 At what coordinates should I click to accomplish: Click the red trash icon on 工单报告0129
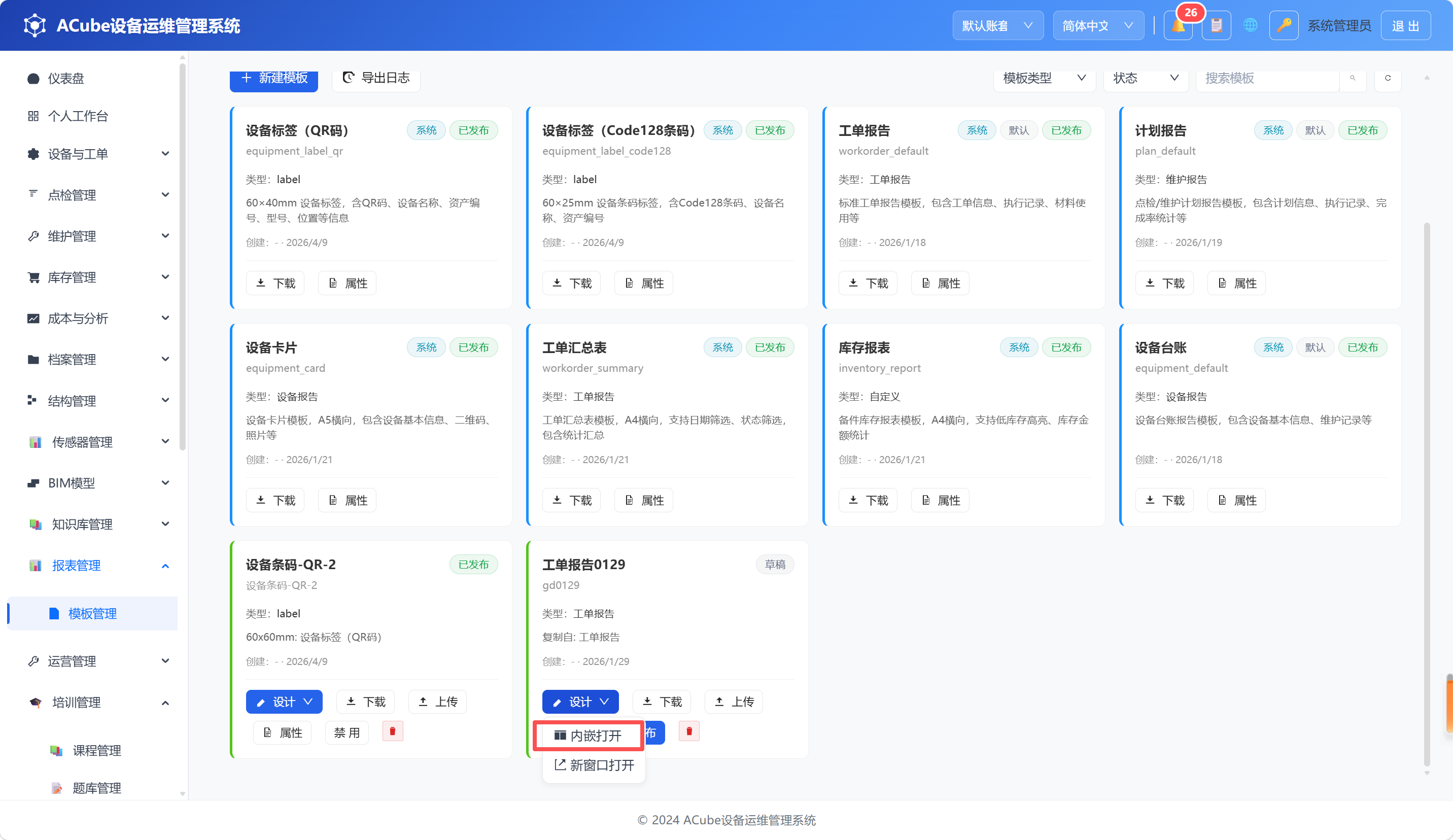[x=689, y=731]
